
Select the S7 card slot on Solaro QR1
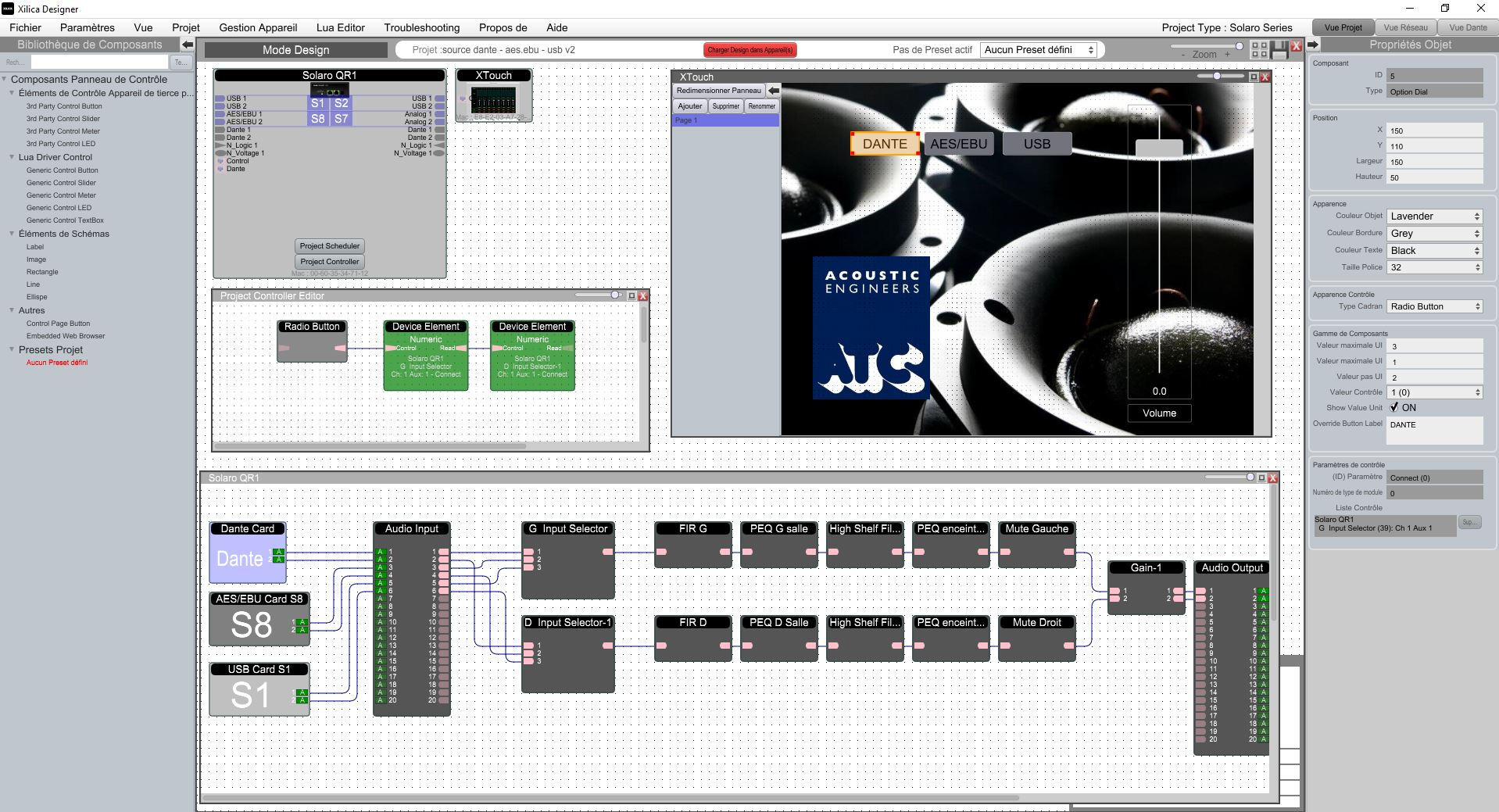(x=341, y=119)
